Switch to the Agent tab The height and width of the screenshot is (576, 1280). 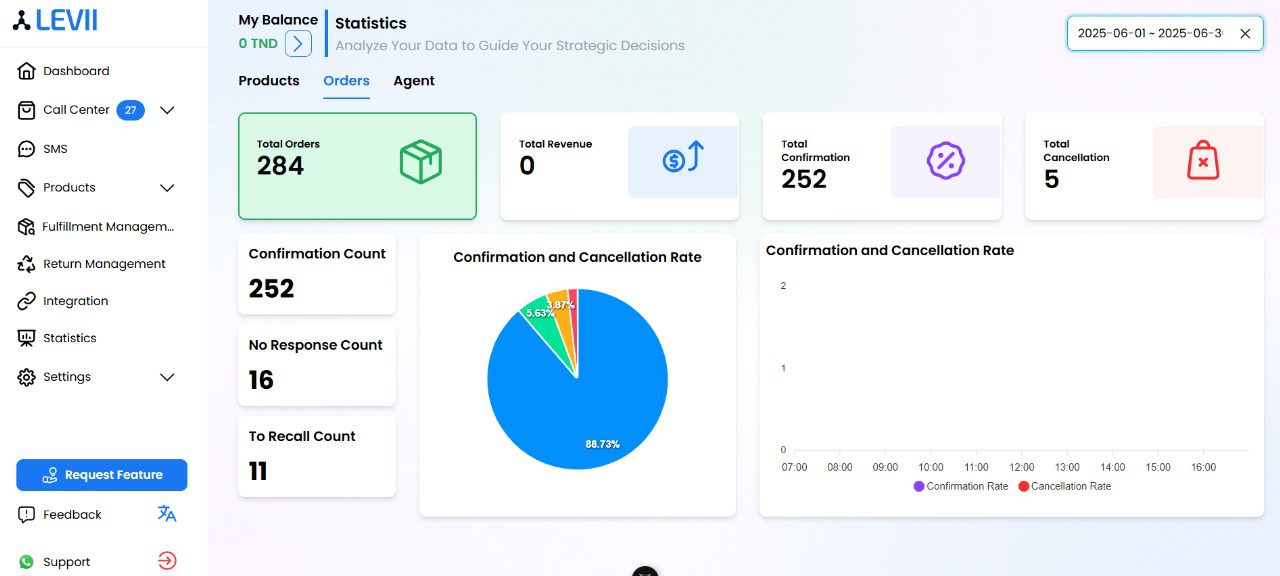click(414, 81)
